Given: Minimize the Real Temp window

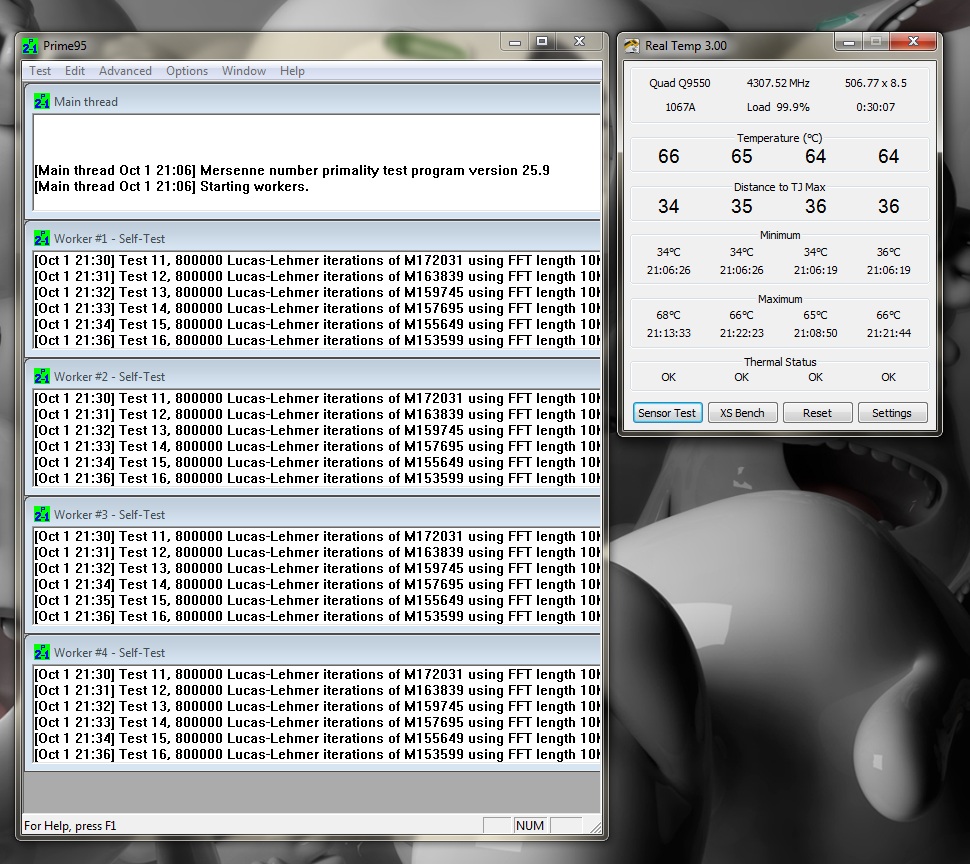Looking at the screenshot, I should pyautogui.click(x=849, y=42).
